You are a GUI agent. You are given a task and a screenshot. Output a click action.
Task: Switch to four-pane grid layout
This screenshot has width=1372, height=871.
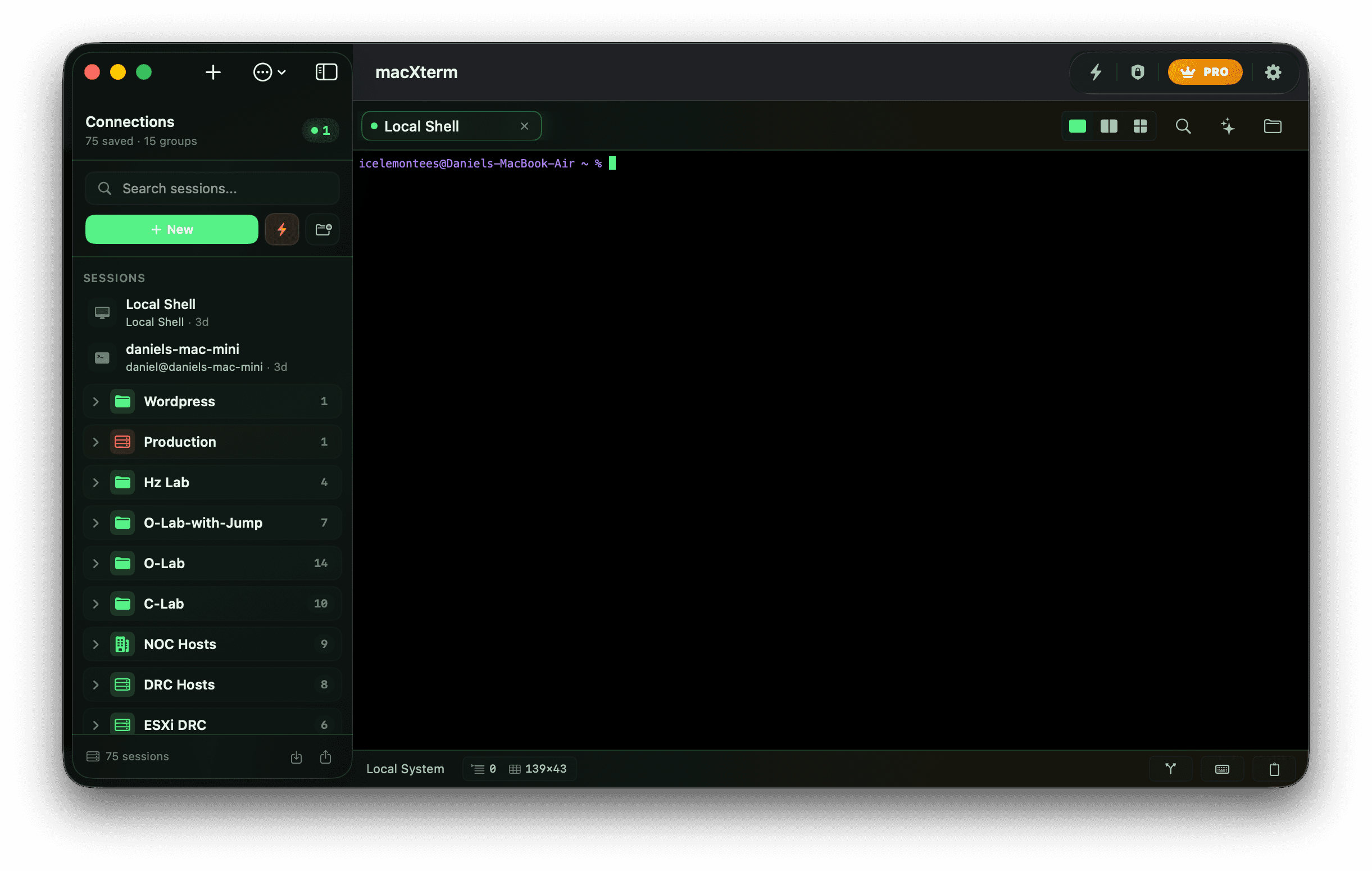[1140, 126]
